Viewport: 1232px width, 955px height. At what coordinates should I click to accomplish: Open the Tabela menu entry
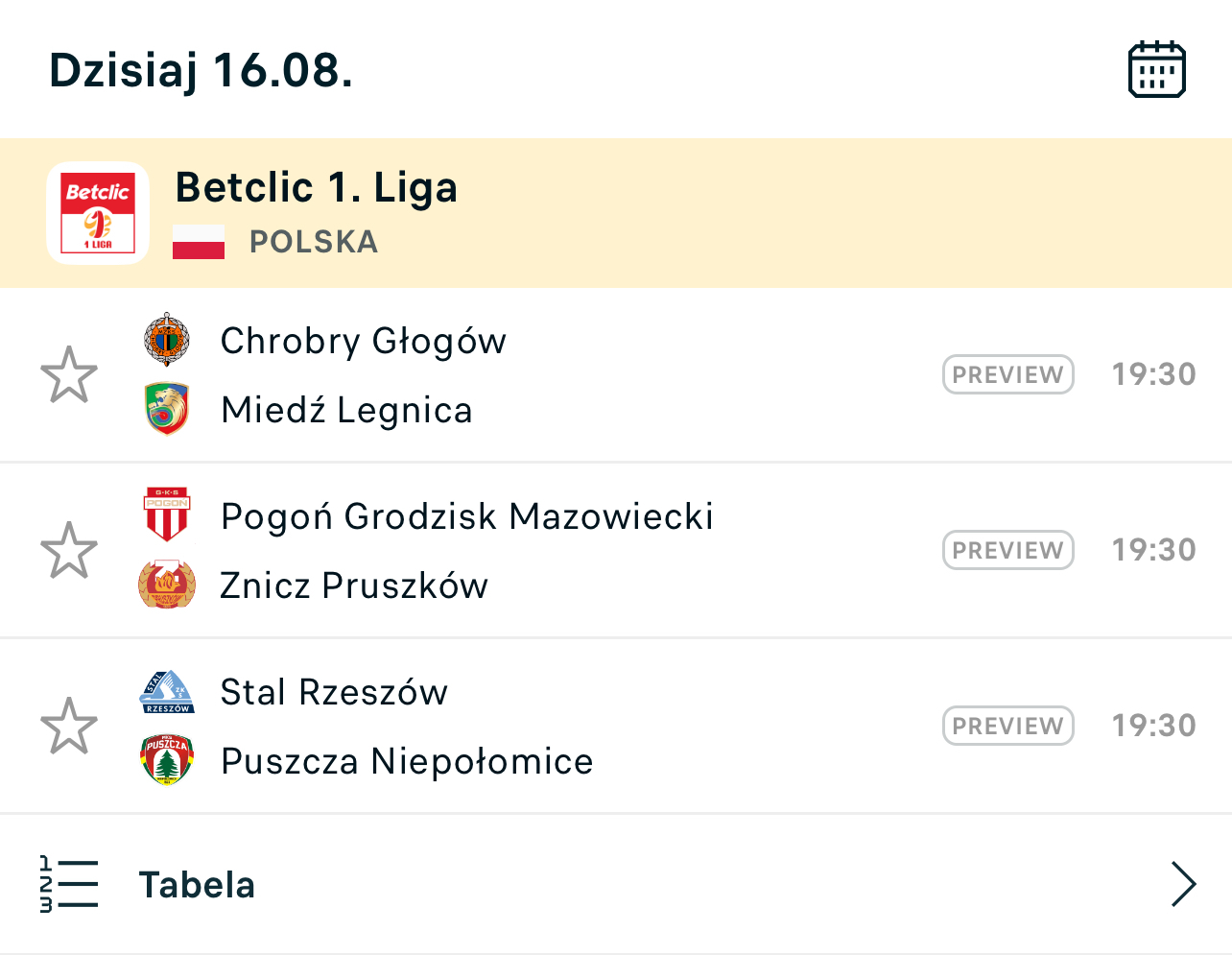(197, 885)
